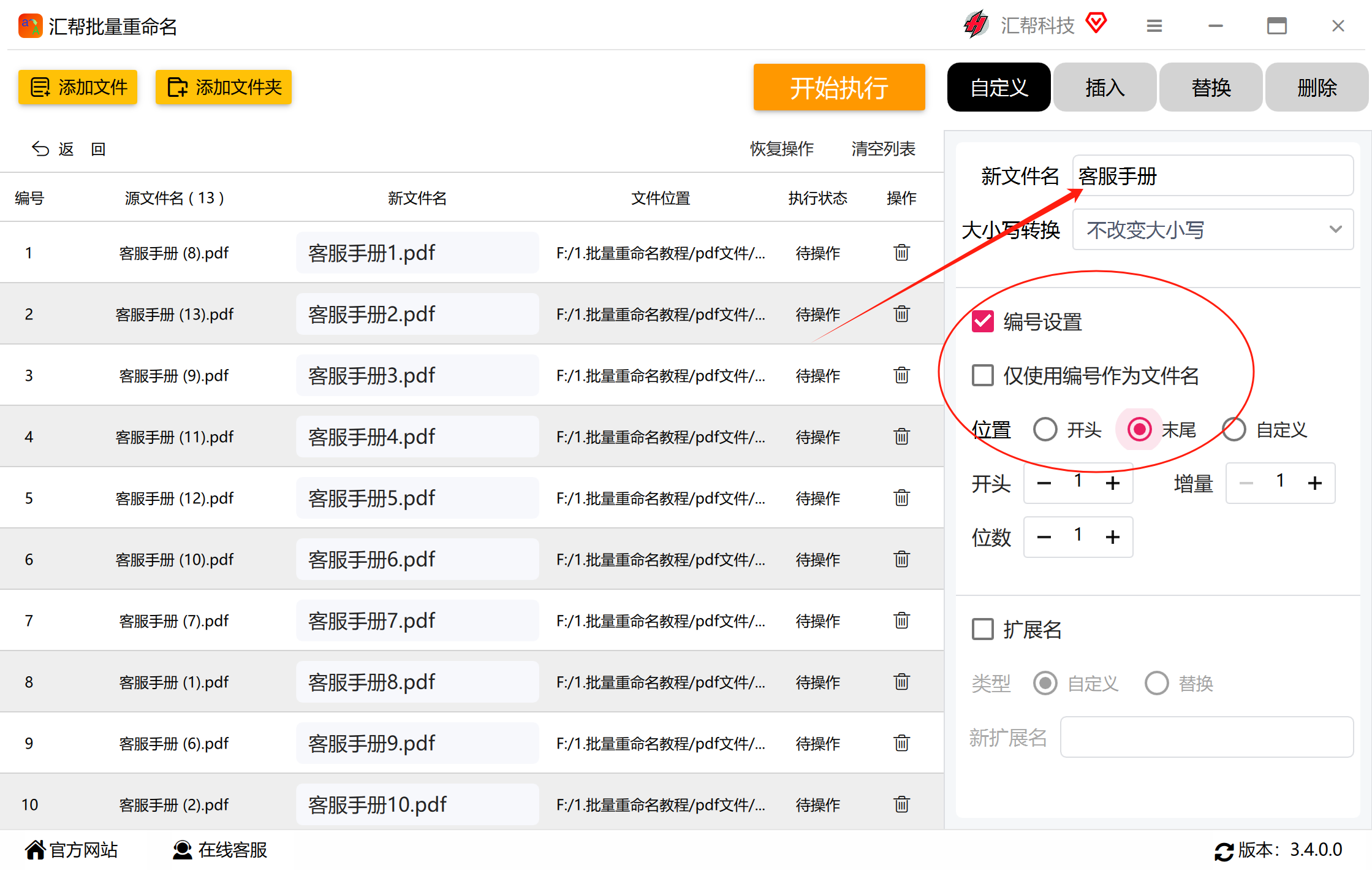Image resolution: width=1372 pixels, height=870 pixels.
Task: Remove 客服手册 (2).pdf with trash icon
Action: 901,804
